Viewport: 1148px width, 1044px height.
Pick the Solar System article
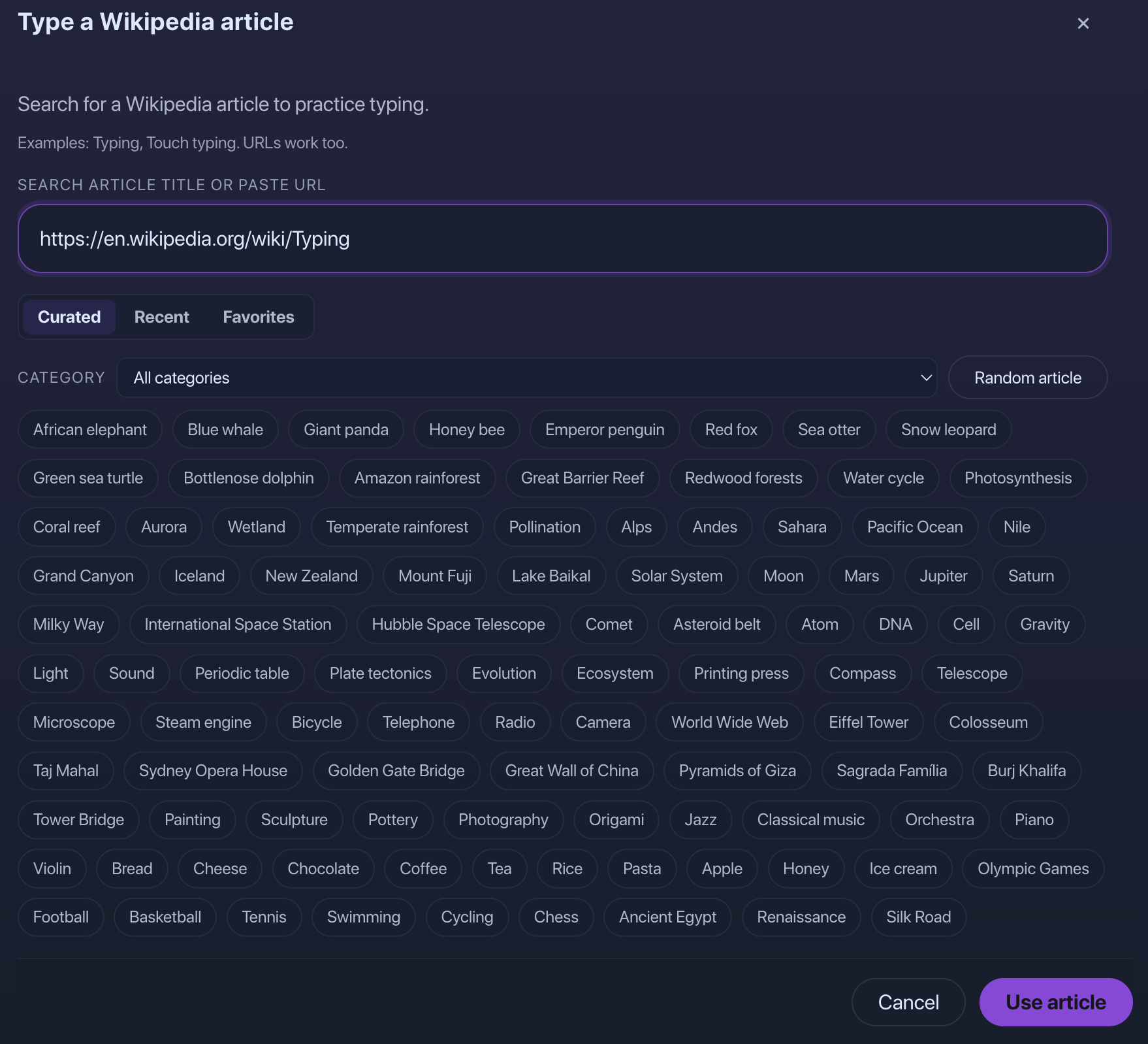tap(677, 576)
